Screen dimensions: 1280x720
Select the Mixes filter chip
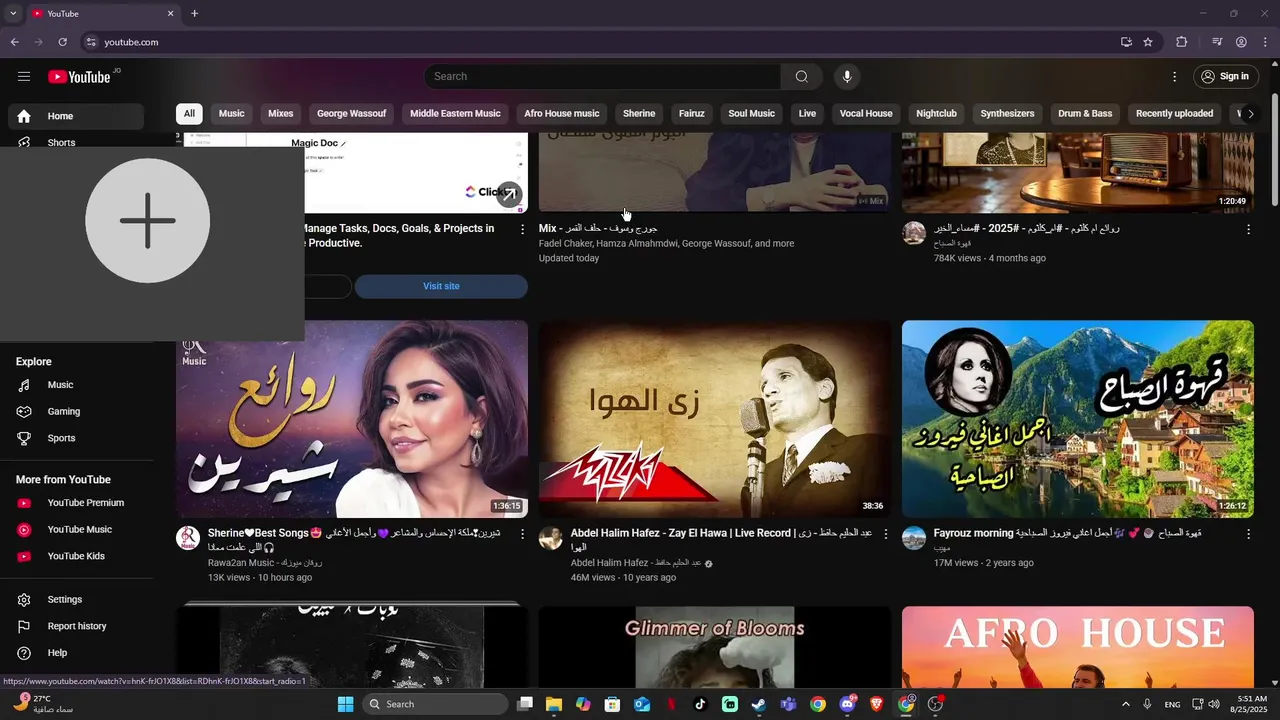point(281,114)
